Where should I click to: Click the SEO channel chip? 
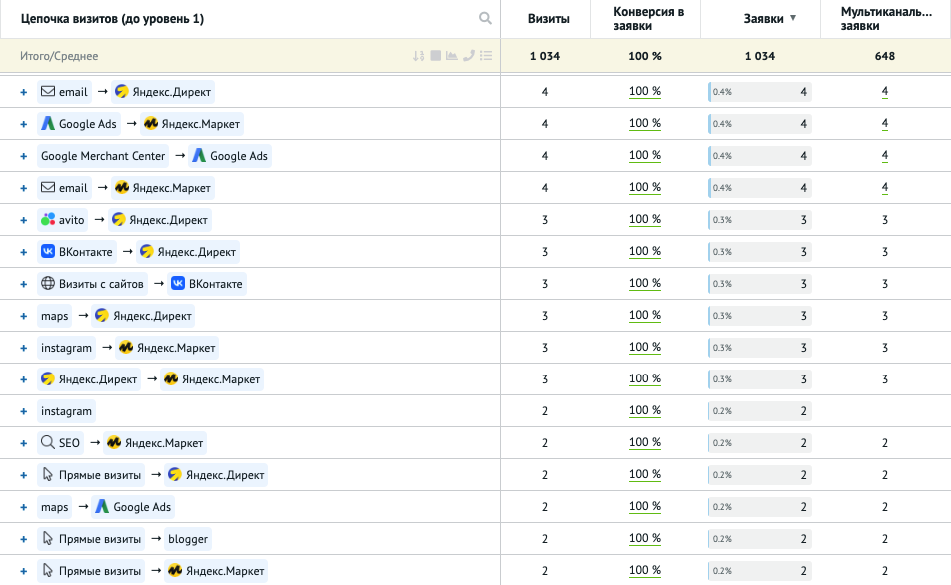click(61, 443)
